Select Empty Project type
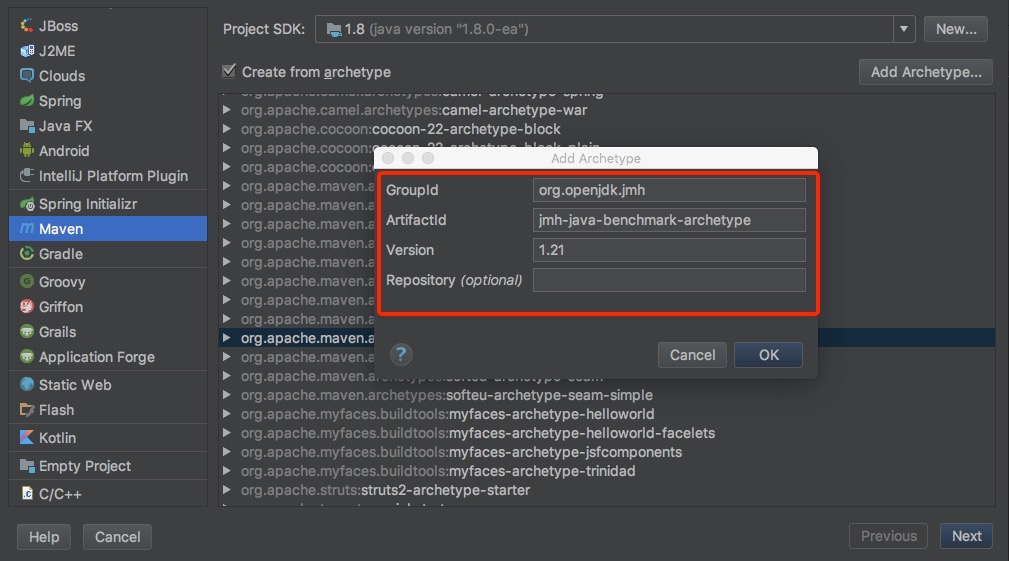The width and height of the screenshot is (1009, 561). pos(108,466)
